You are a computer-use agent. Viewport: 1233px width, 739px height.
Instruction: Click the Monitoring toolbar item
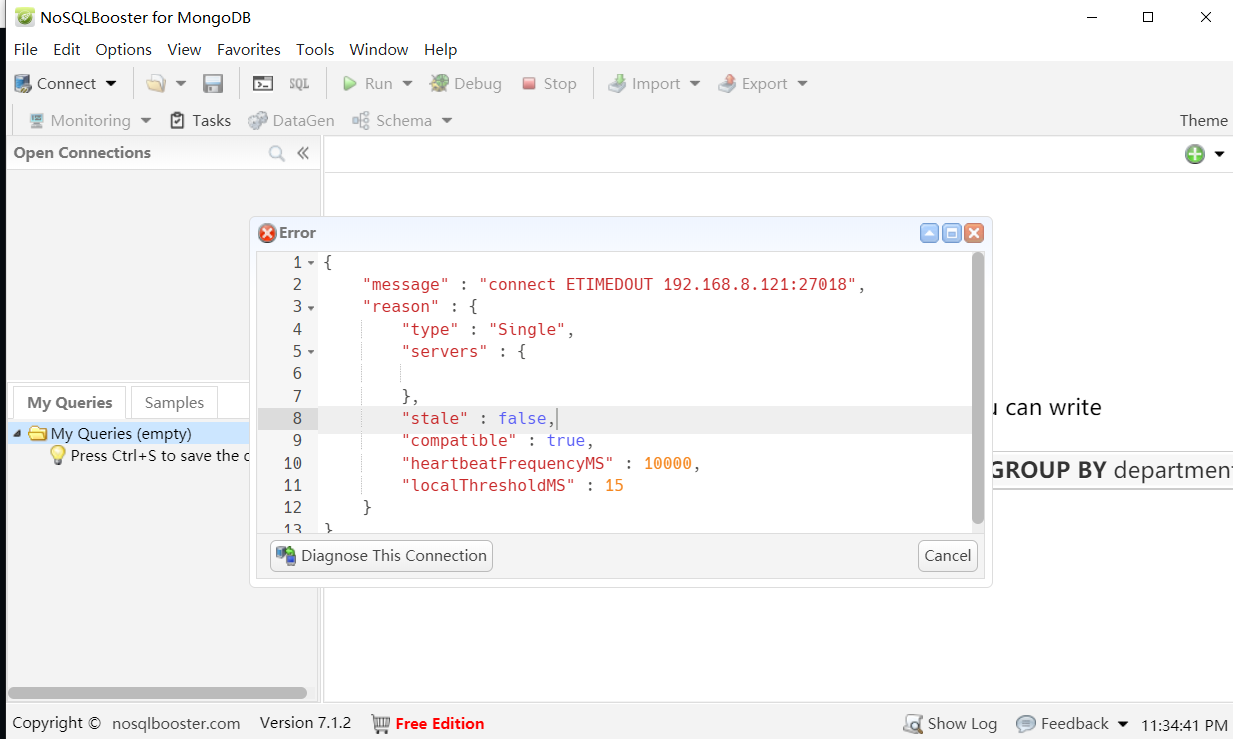[x=79, y=120]
